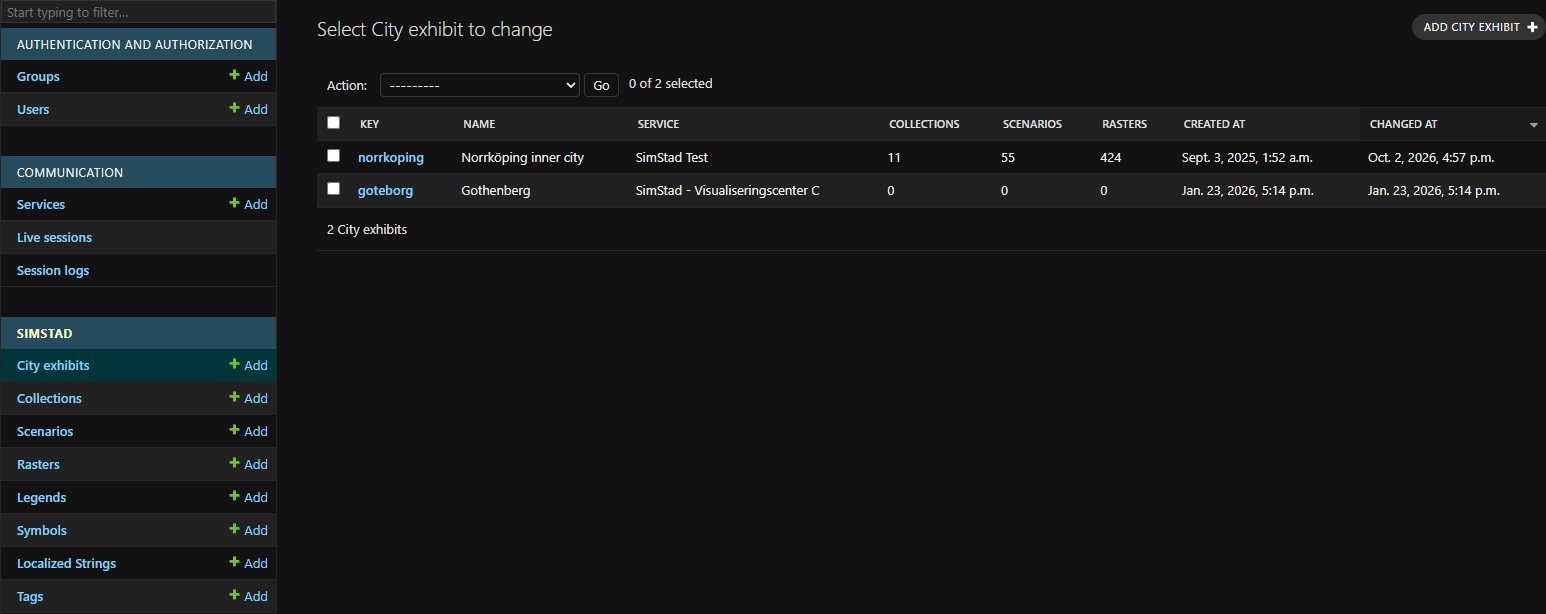Viewport: 1546px width, 614px height.
Task: Open the Services link in sidebar
Action: [x=41, y=205]
